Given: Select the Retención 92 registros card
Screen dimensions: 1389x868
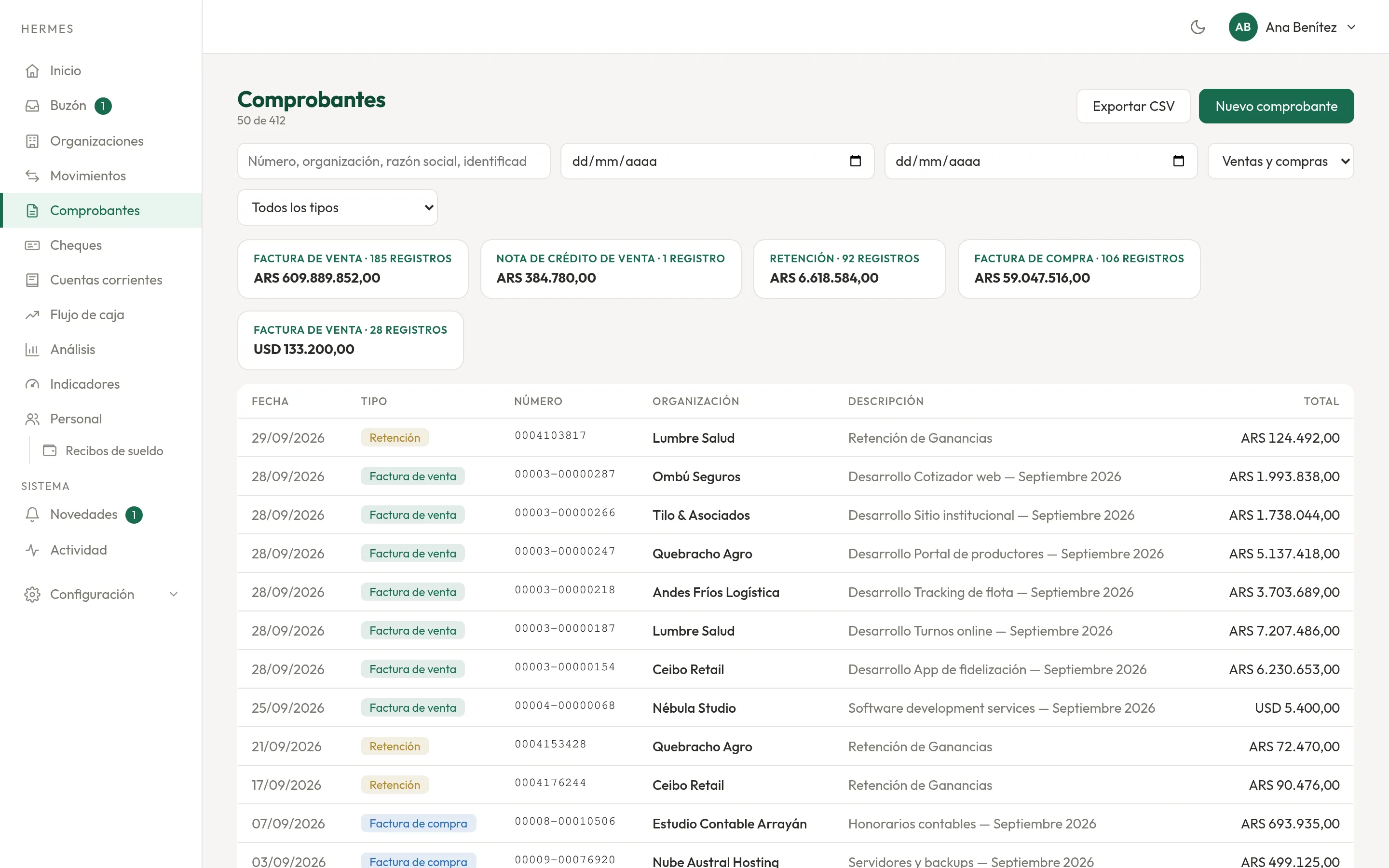Looking at the screenshot, I should 849,269.
